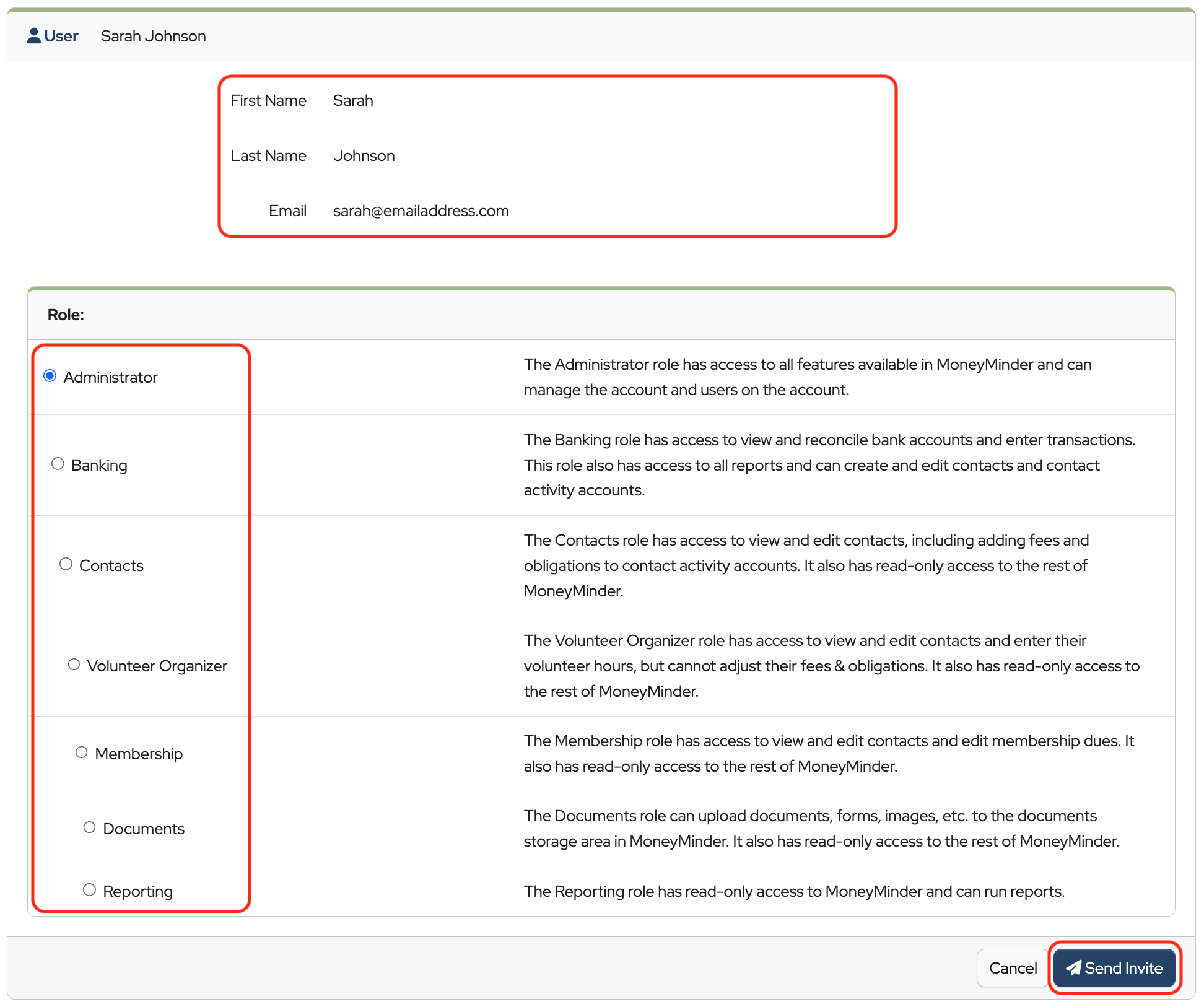Click the Reporting role description text
The width and height of the screenshot is (1204, 1007).
(794, 891)
